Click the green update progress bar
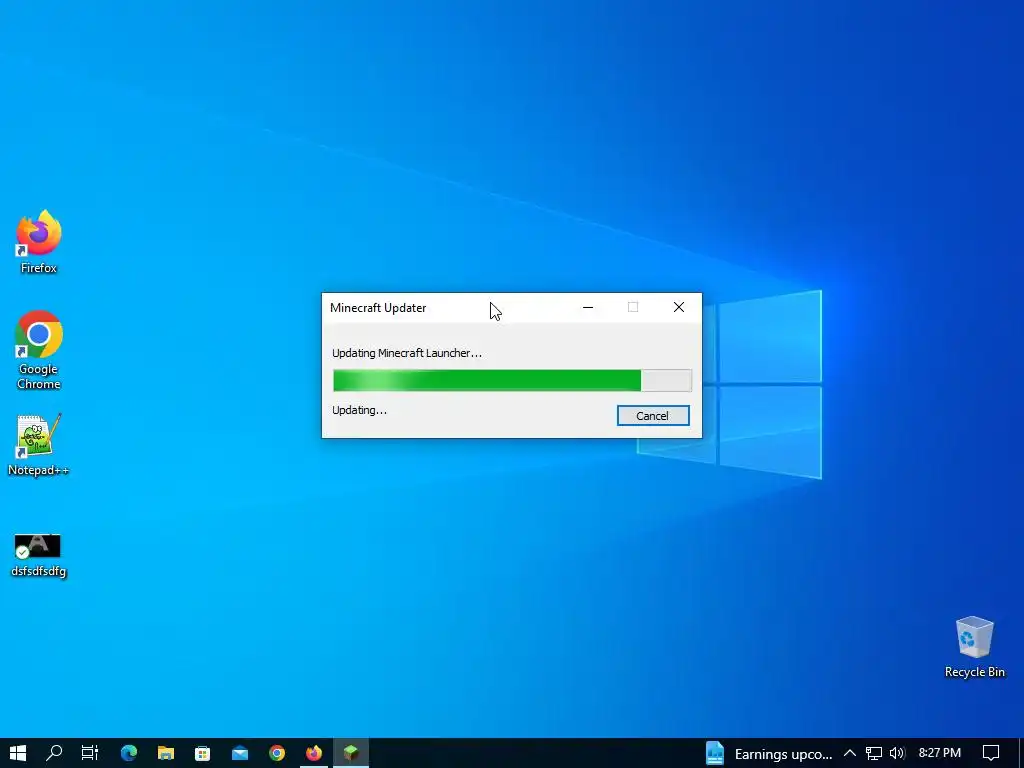1024x768 pixels. (x=512, y=380)
